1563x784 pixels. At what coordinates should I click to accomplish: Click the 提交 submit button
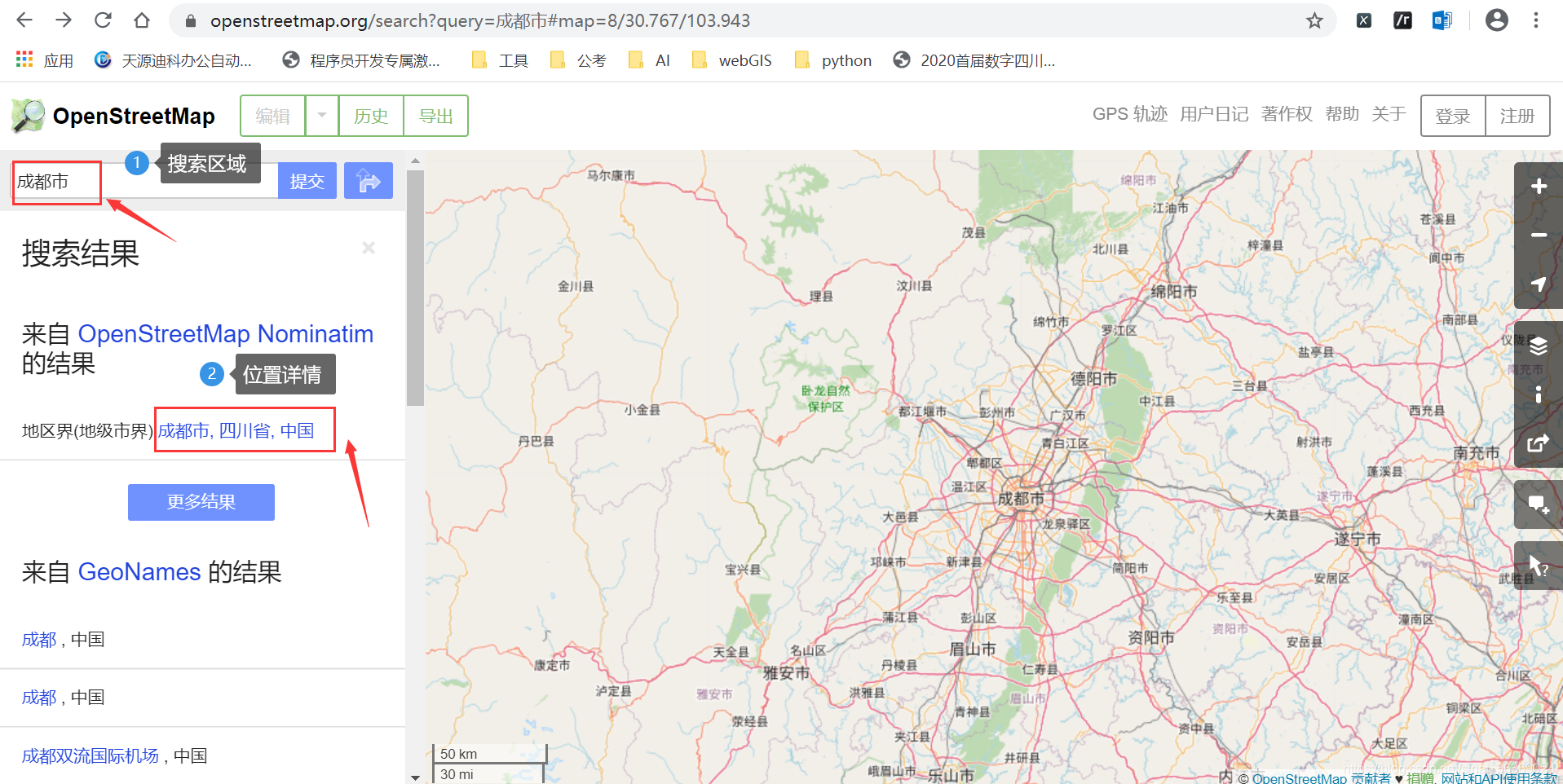[307, 180]
